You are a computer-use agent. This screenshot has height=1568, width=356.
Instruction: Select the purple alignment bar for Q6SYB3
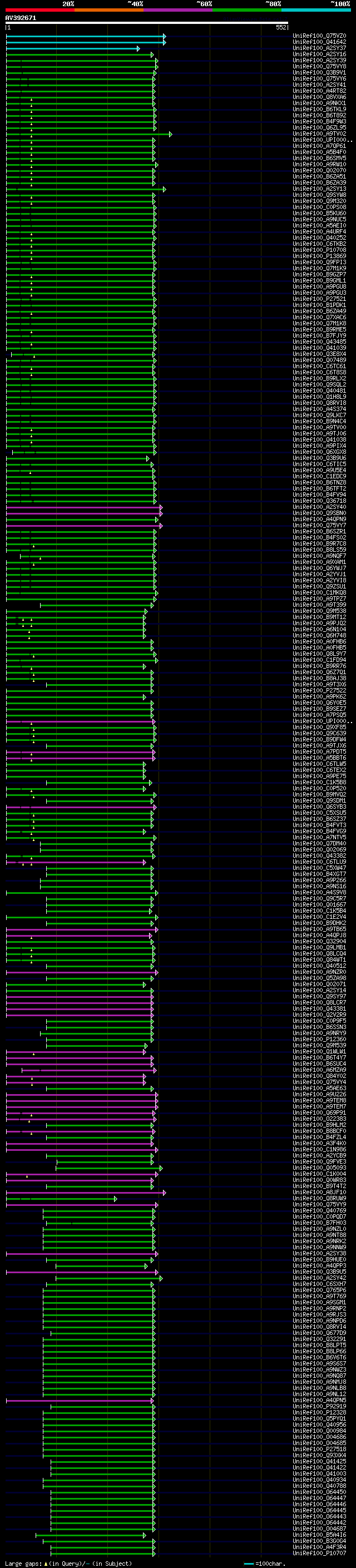[81, 807]
